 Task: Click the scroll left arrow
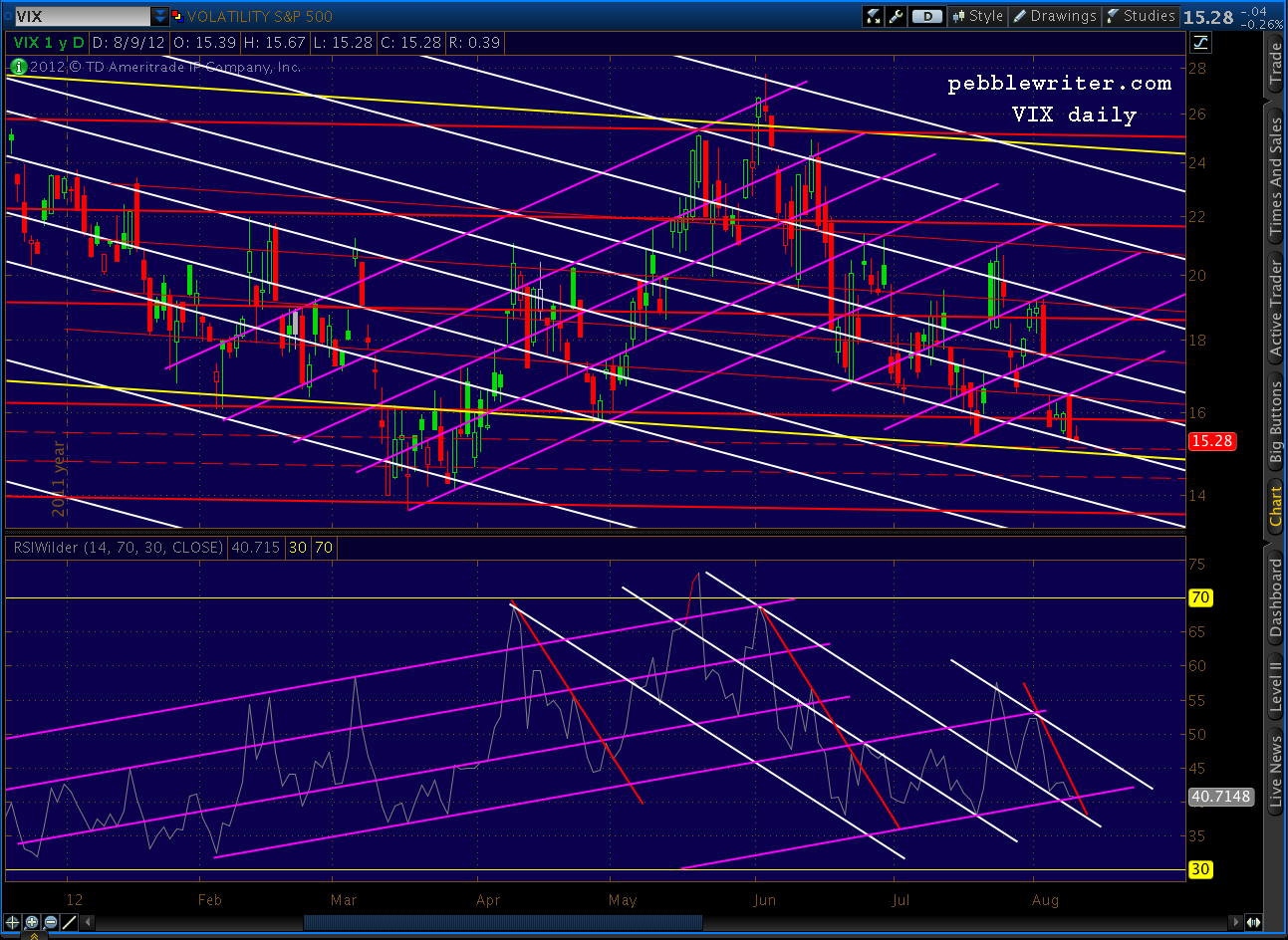[88, 923]
